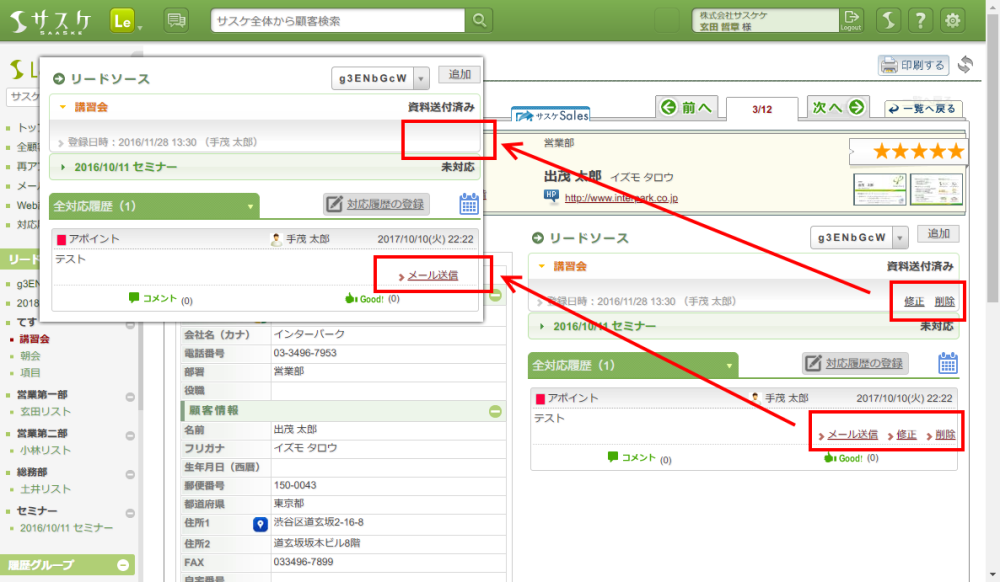1000x582 pixels.
Task: Open the interpark website link
Action: coord(621,198)
